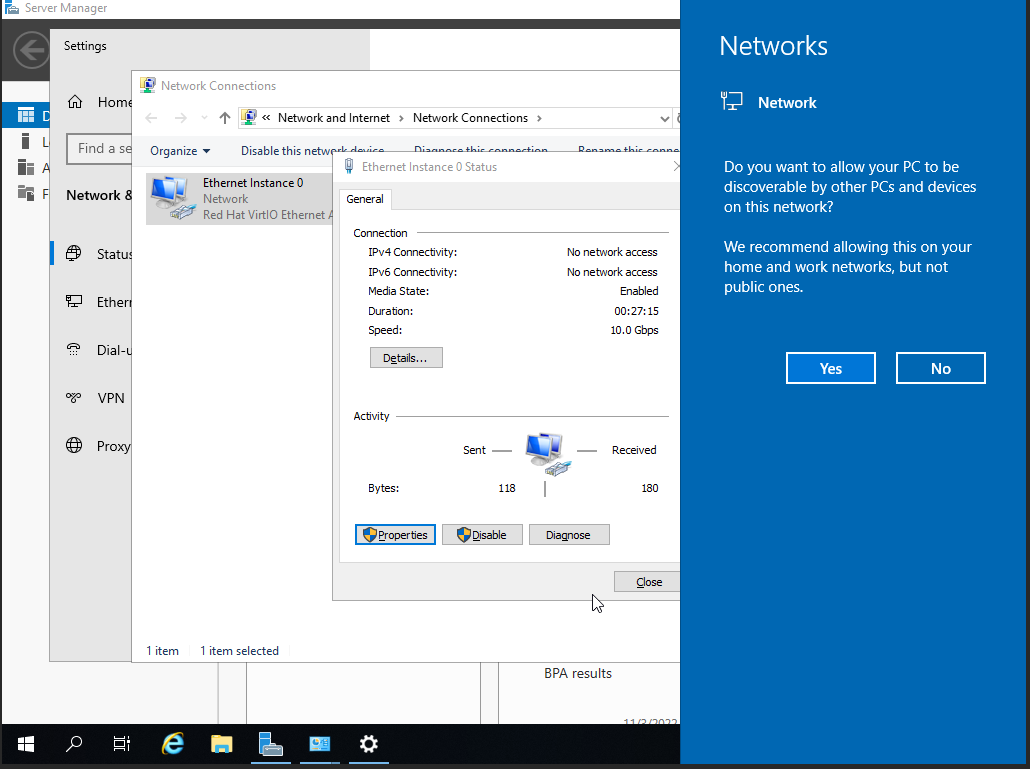Screen dimensions: 1030x769
Task: Click the Home icon in Settings
Action: click(74, 101)
